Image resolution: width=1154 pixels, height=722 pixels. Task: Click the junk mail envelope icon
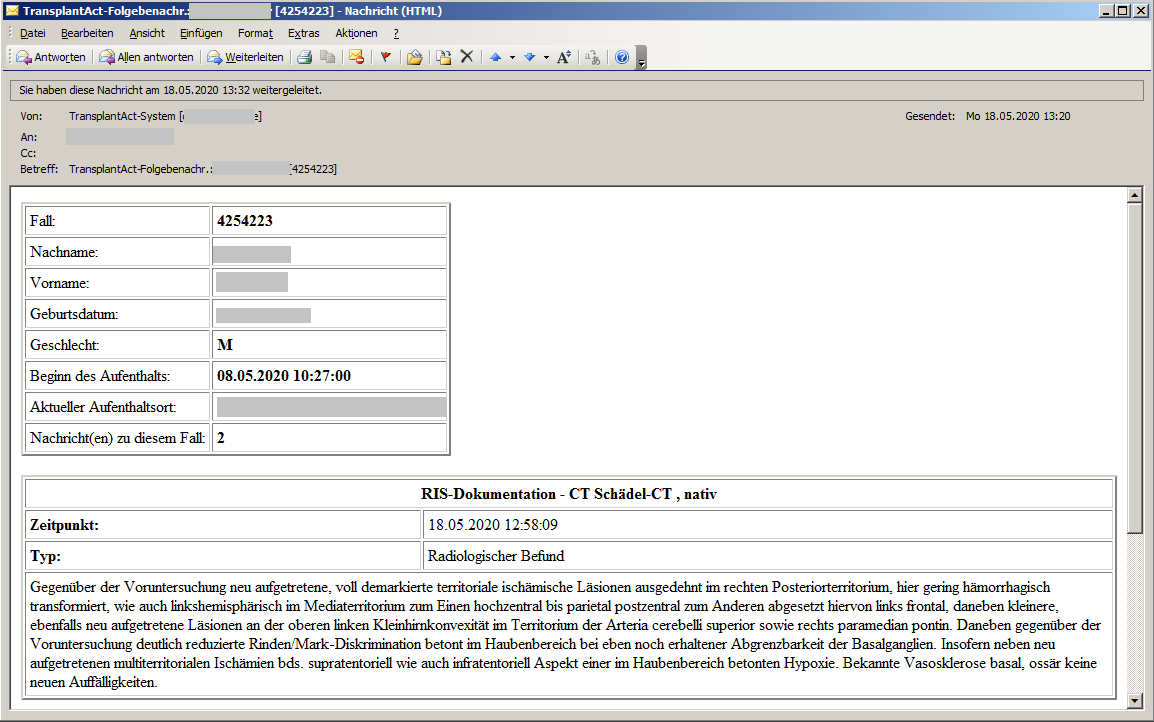pyautogui.click(x=356, y=57)
